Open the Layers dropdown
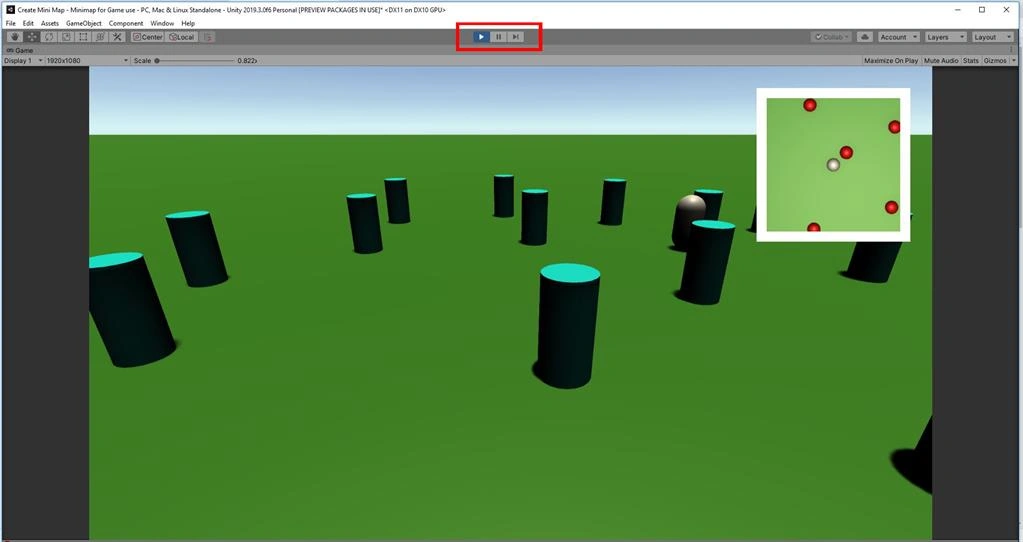 click(945, 37)
